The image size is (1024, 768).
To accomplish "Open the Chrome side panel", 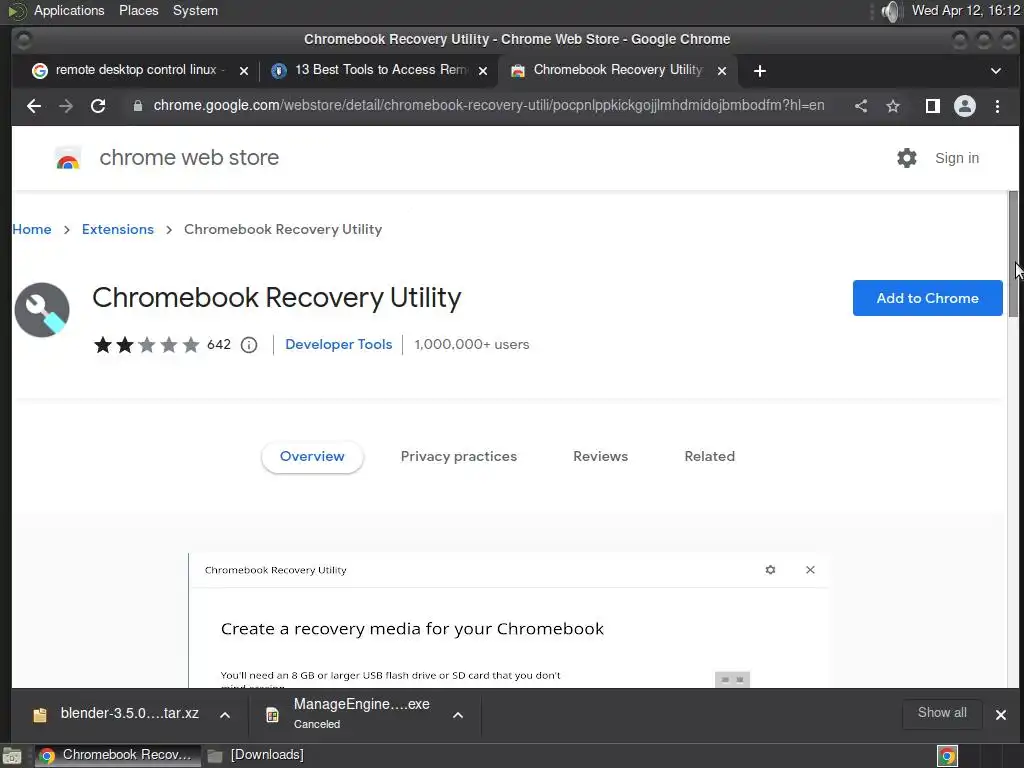I will (933, 106).
